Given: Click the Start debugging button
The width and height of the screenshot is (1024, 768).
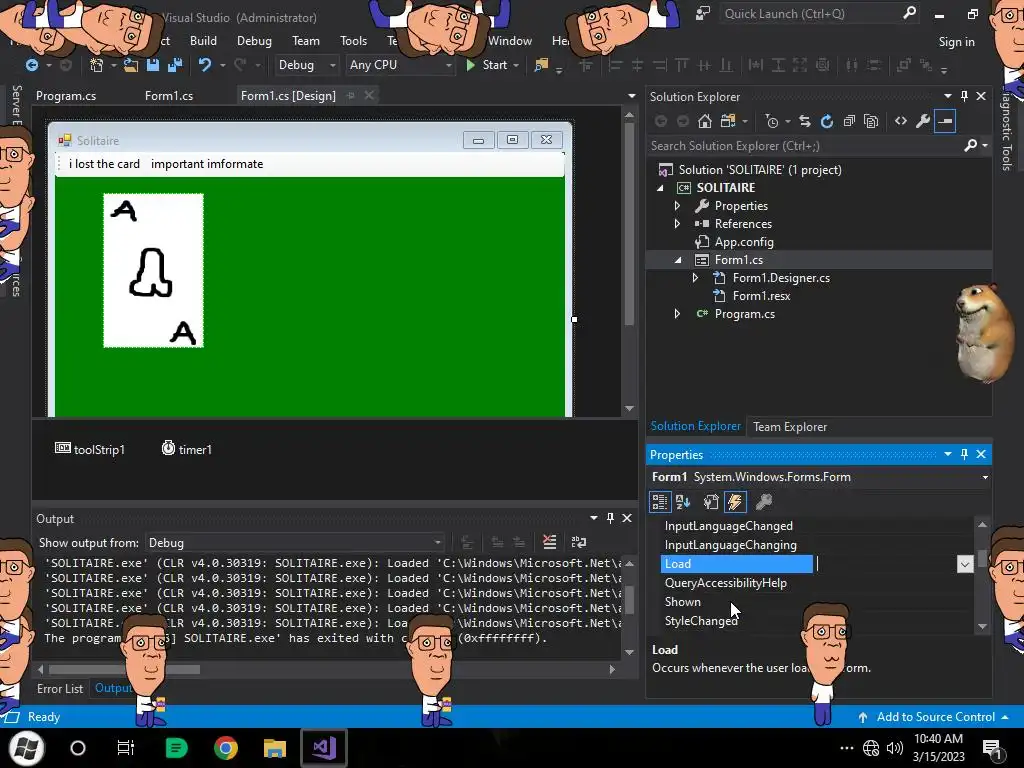Looking at the screenshot, I should point(487,65).
